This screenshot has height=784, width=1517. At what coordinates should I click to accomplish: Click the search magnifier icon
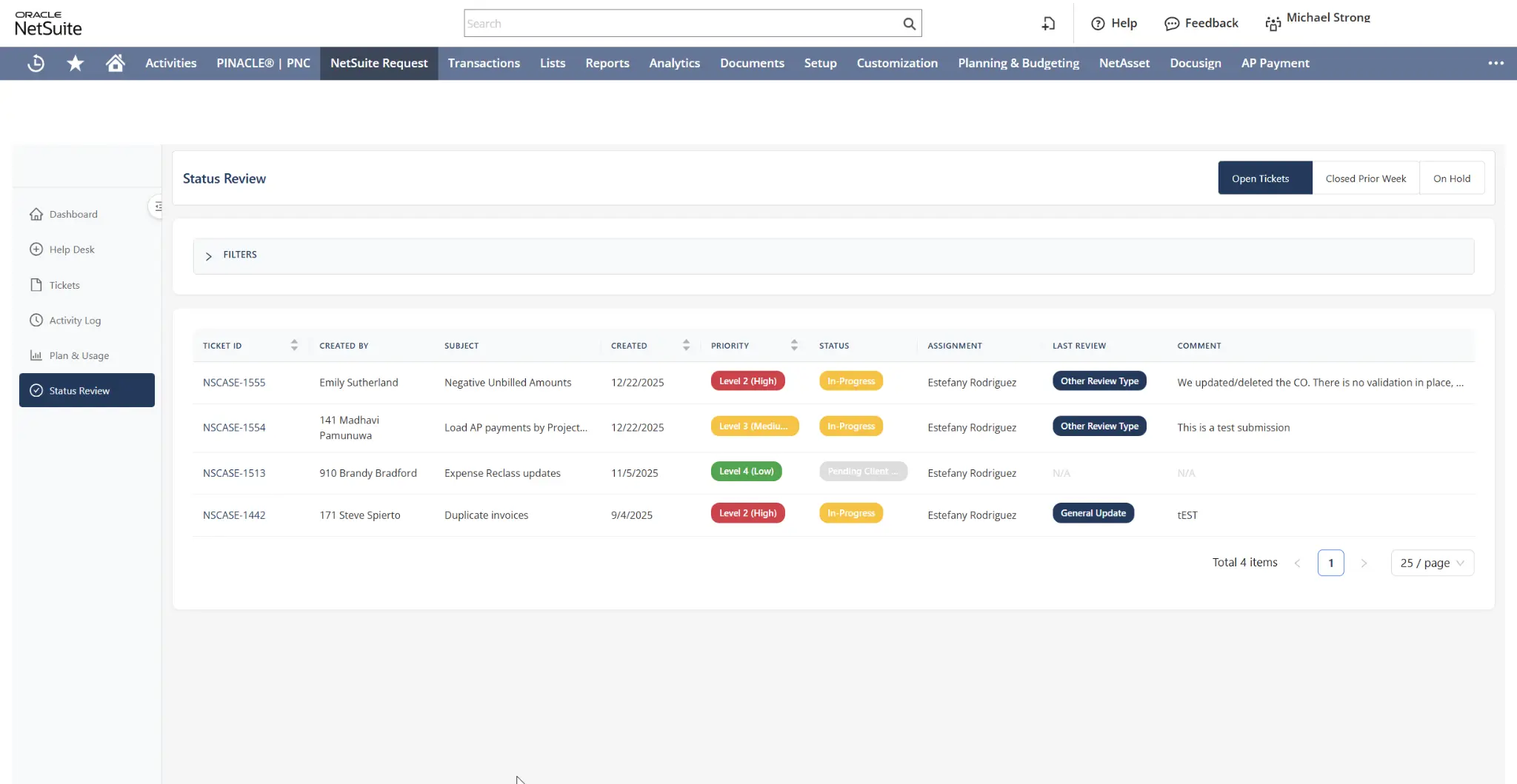coord(909,24)
